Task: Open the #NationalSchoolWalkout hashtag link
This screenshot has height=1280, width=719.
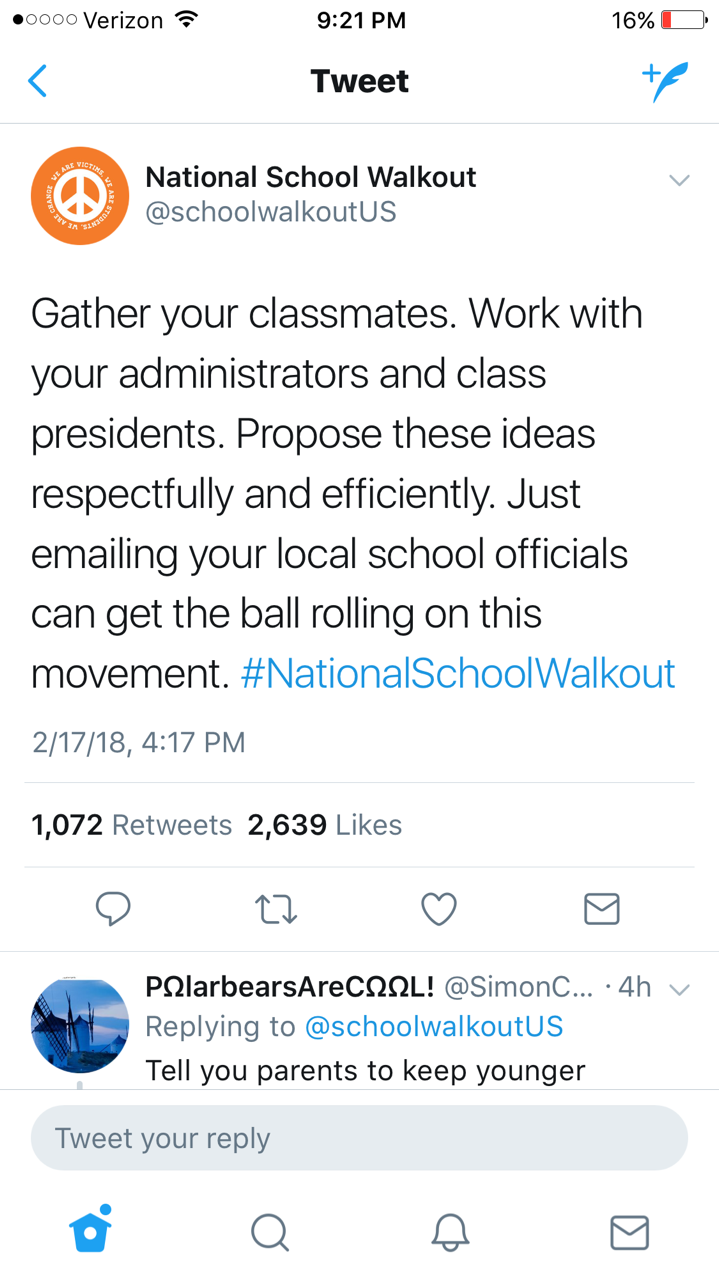Action: coord(458,673)
